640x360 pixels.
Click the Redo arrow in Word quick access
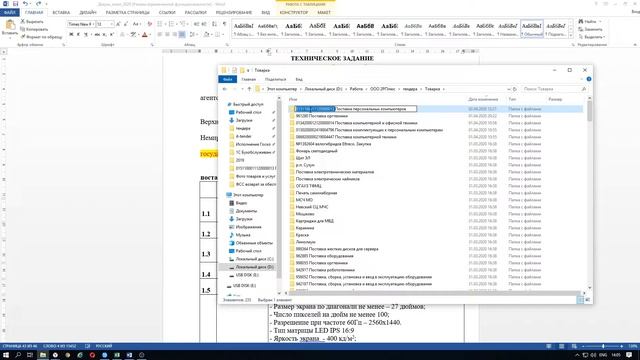click(38, 4)
